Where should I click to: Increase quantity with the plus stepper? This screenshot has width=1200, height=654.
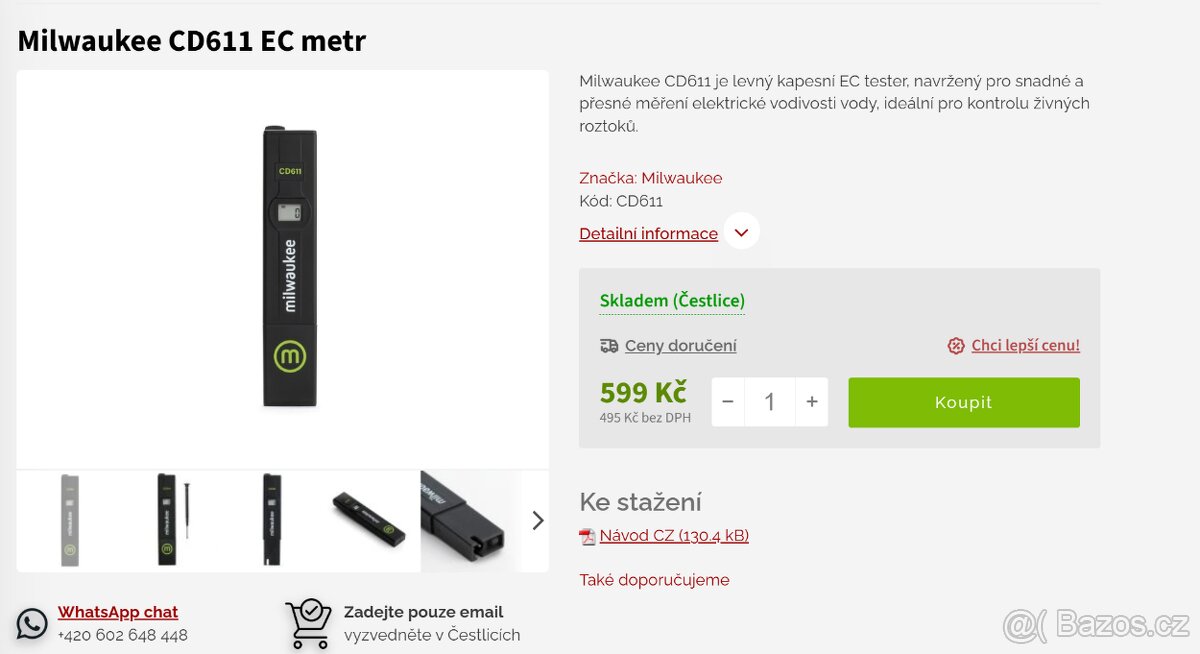click(811, 401)
